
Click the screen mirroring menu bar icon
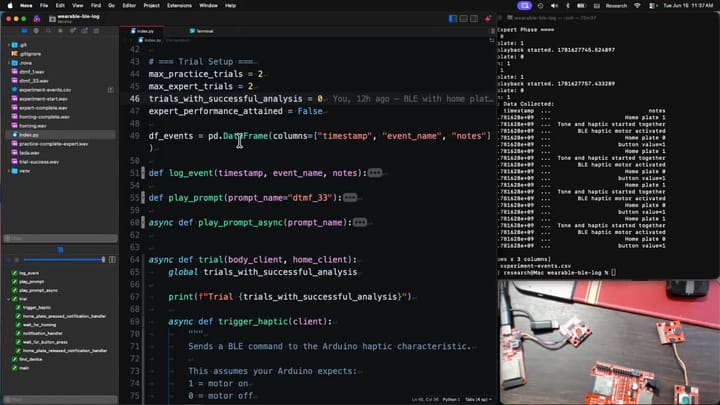pyautogui.click(x=524, y=6)
